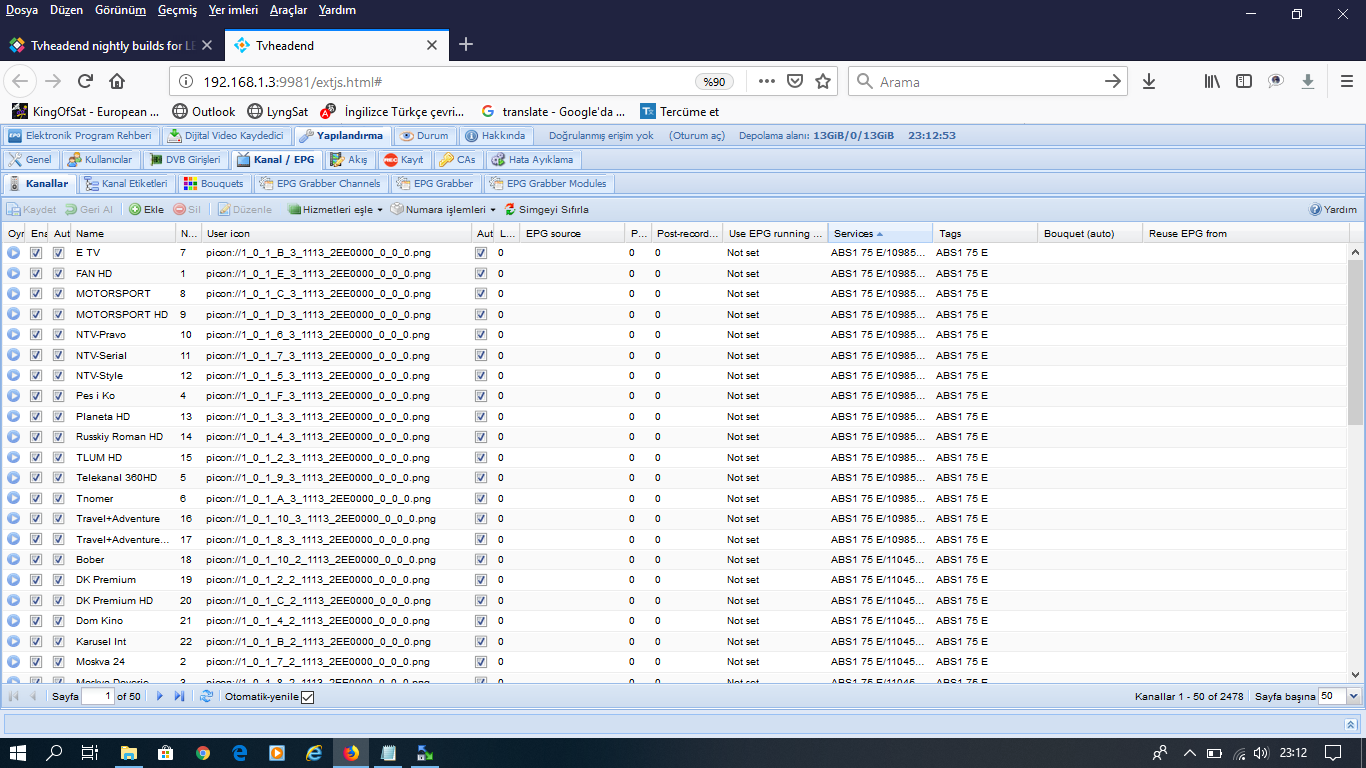The height and width of the screenshot is (768, 1366).
Task: Click the Yardım help icon
Action: [x=1316, y=210]
